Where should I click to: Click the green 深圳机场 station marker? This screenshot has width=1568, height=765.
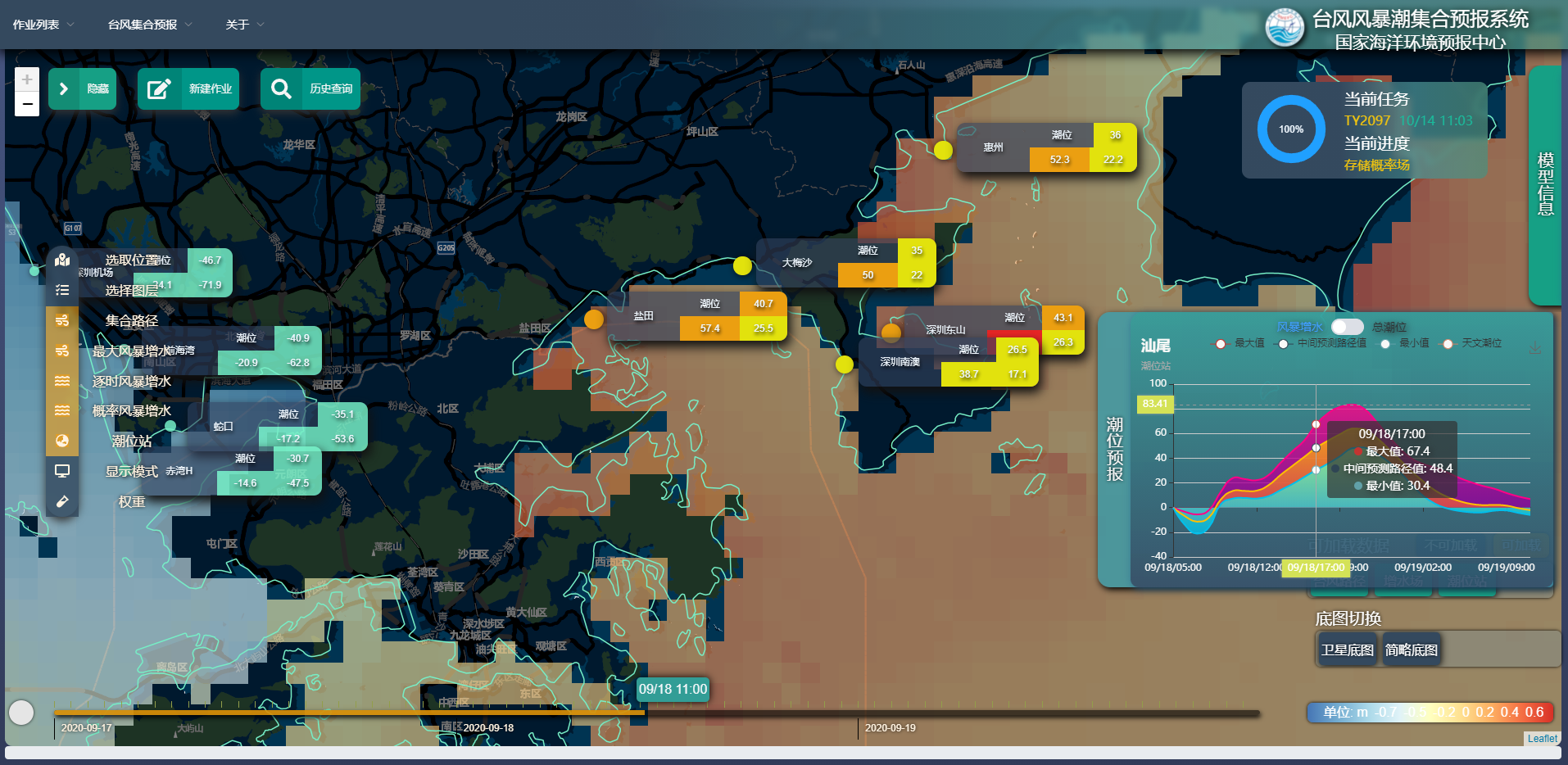pyautogui.click(x=34, y=270)
